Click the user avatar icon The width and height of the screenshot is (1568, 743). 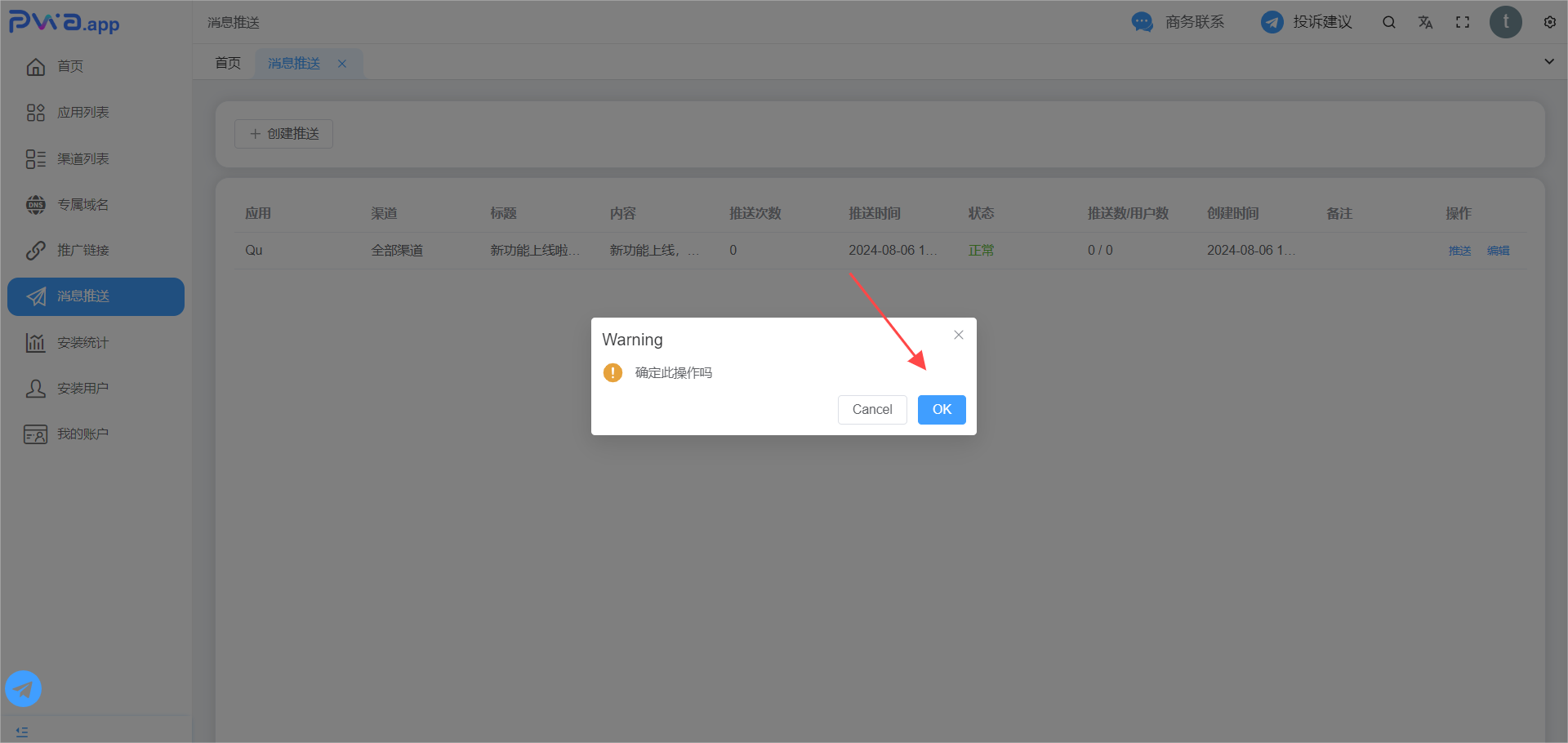[1505, 22]
